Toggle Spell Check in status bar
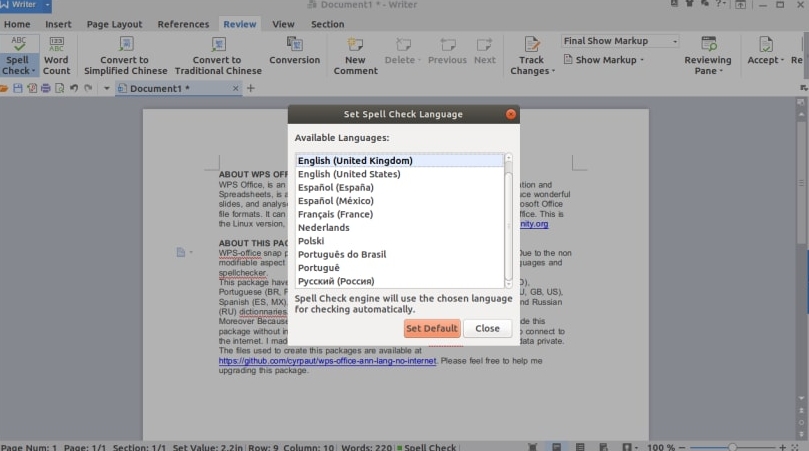The width and height of the screenshot is (809, 451). (428, 446)
